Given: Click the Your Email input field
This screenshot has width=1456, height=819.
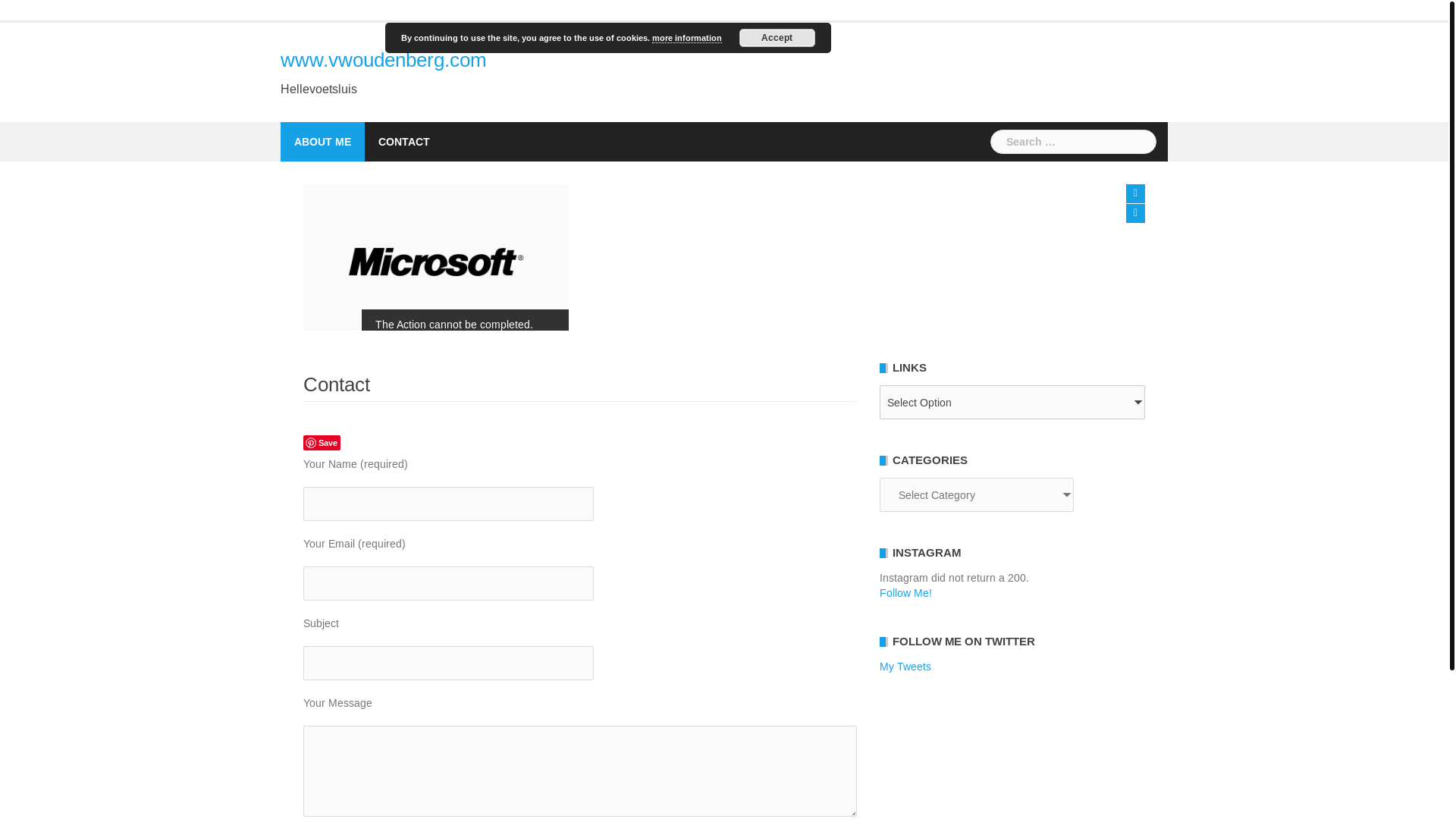Looking at the screenshot, I should [x=448, y=584].
